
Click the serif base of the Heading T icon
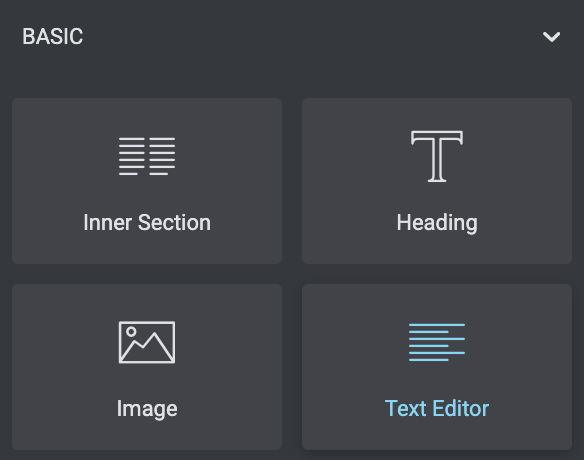coord(437,180)
